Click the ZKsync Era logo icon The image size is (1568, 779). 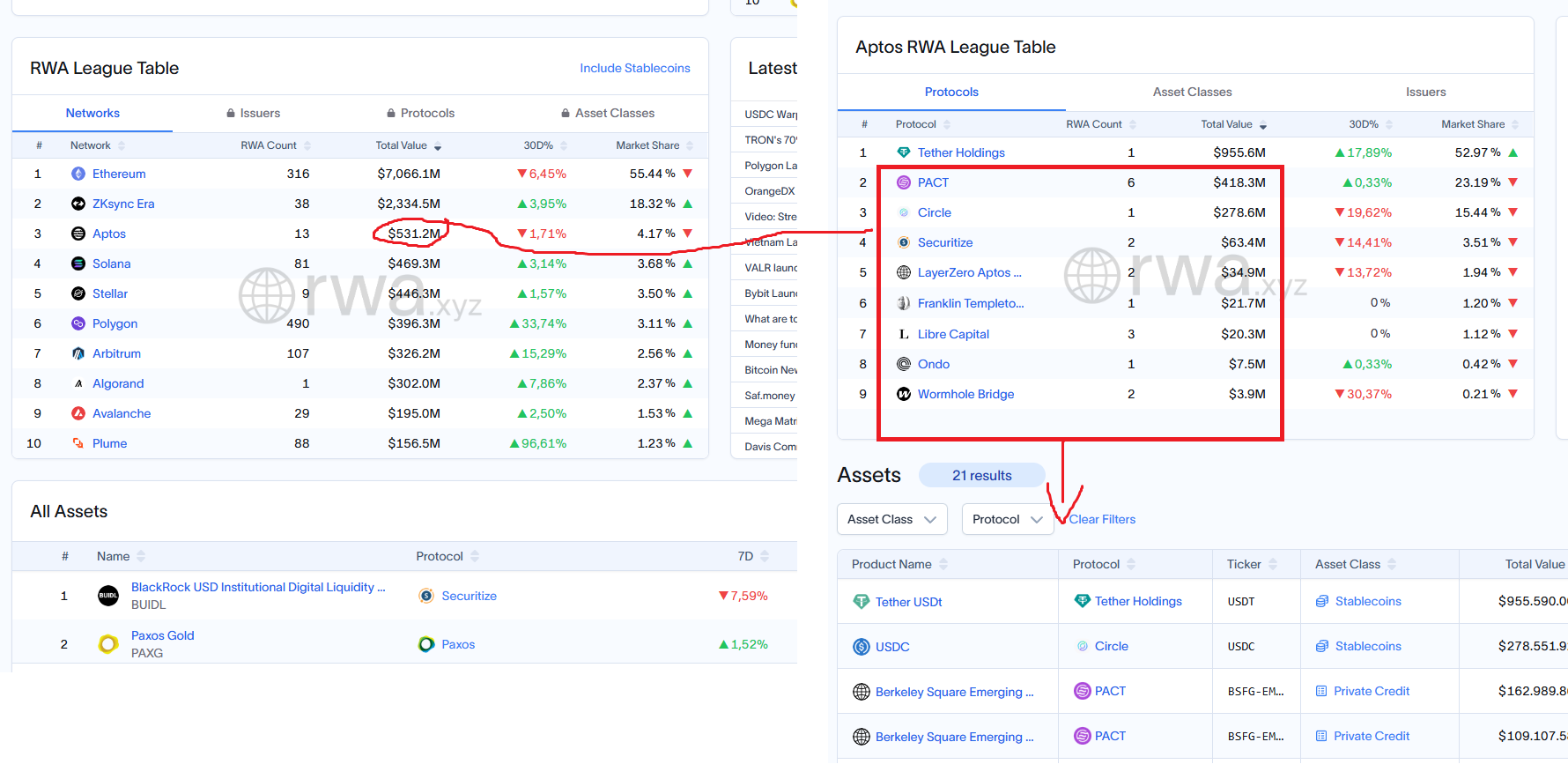(78, 204)
